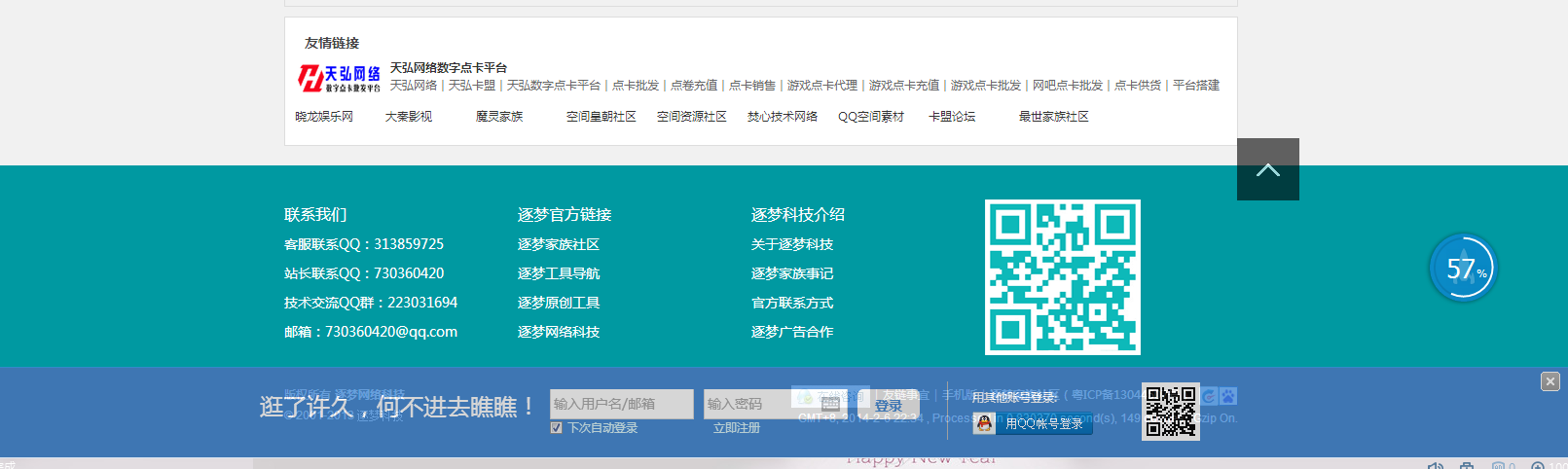1568x469 pixels.
Task: Open the 逐梦工具导航 footer link
Action: click(x=559, y=273)
